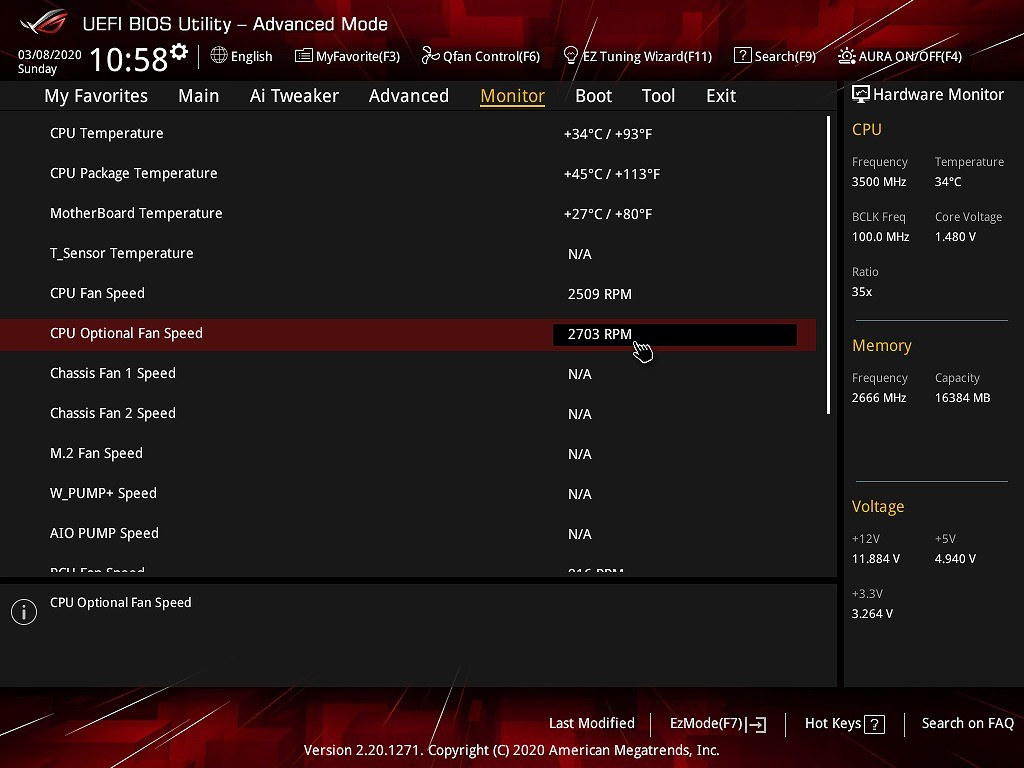The image size is (1024, 768).
Task: Click the +34°C / +93°F value
Action: tap(608, 134)
